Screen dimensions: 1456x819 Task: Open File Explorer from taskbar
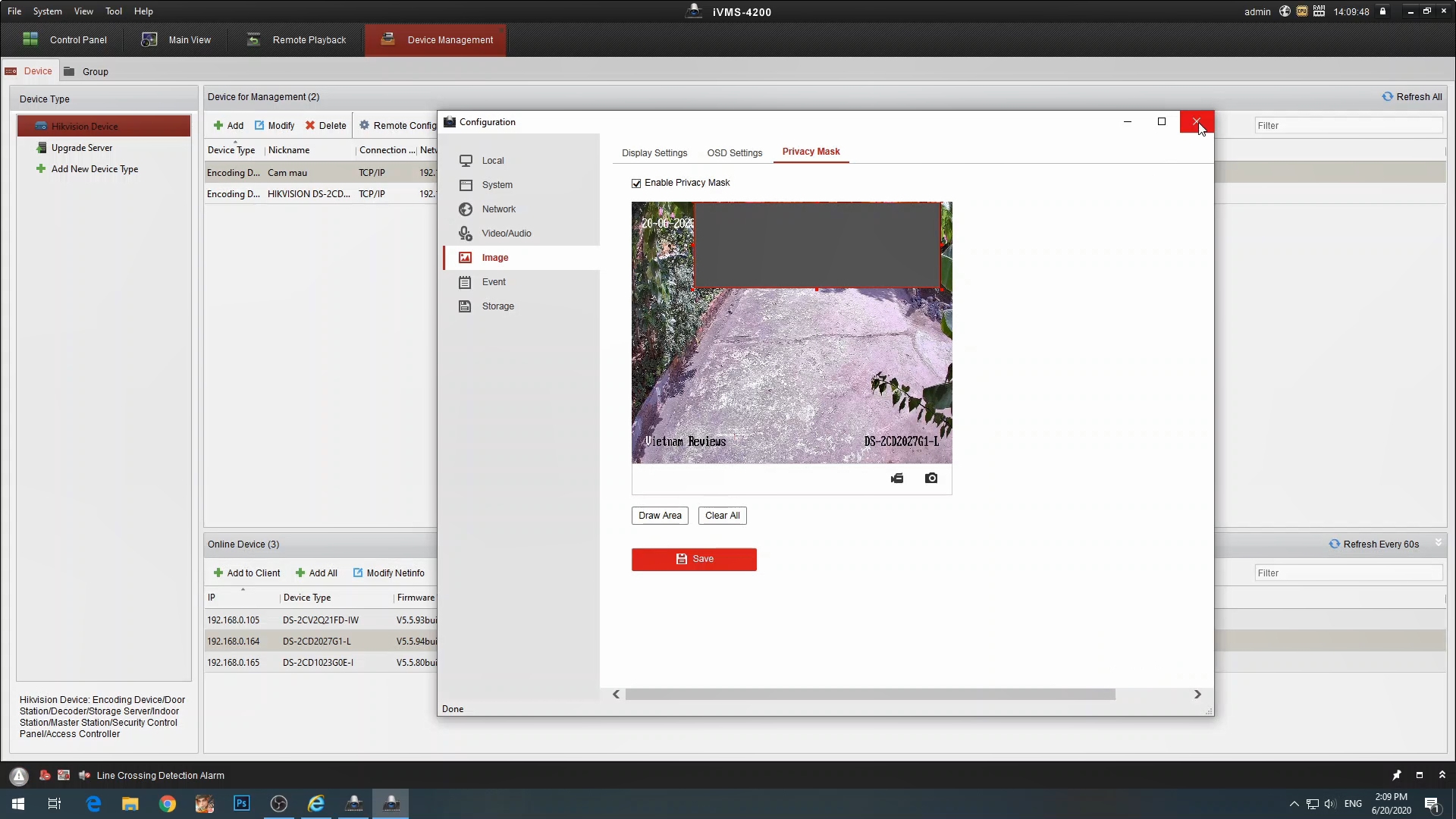[x=130, y=804]
